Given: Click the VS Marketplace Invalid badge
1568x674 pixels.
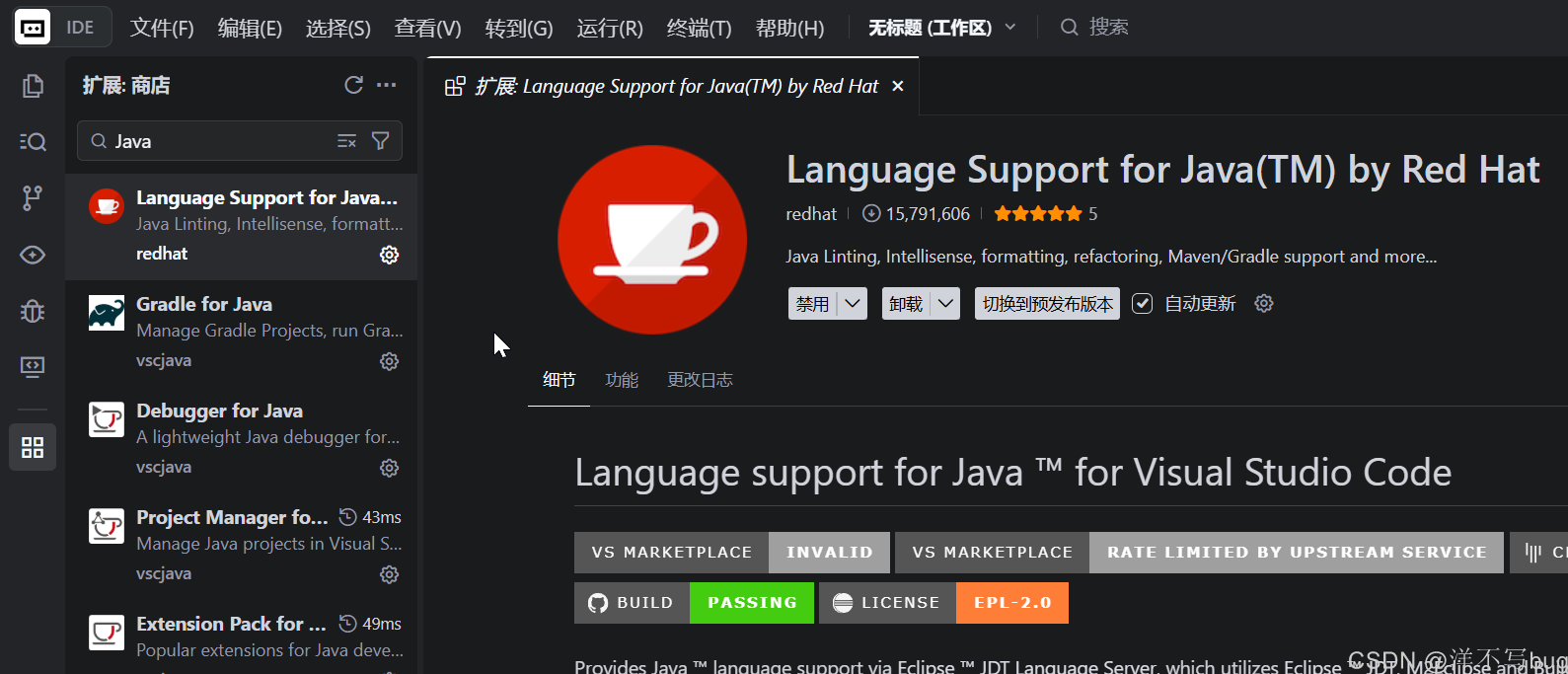Looking at the screenshot, I should click(x=732, y=553).
